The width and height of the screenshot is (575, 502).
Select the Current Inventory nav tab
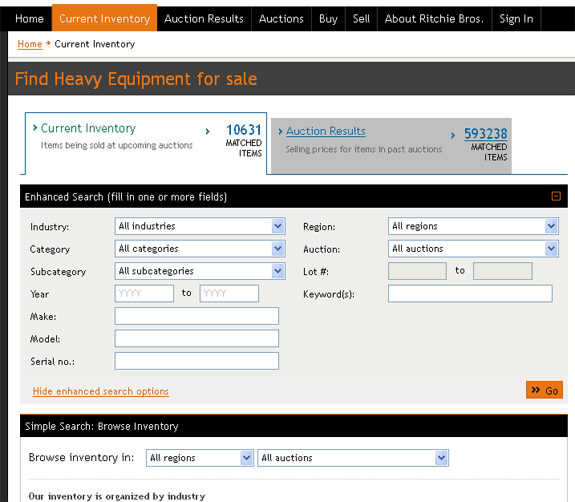click(105, 18)
